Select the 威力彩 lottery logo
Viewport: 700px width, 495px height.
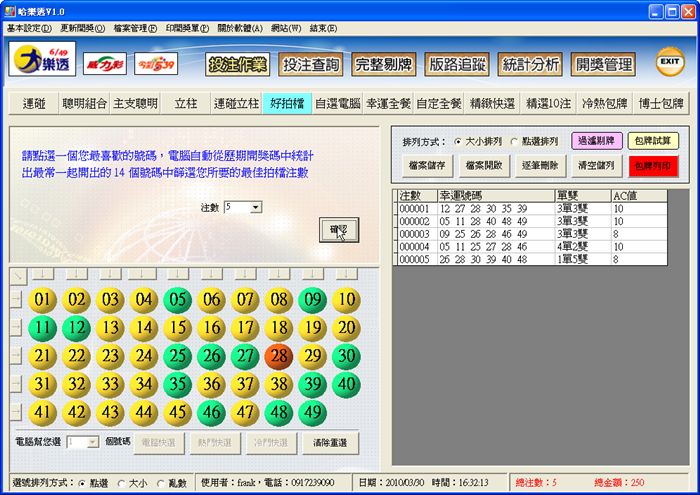point(104,63)
